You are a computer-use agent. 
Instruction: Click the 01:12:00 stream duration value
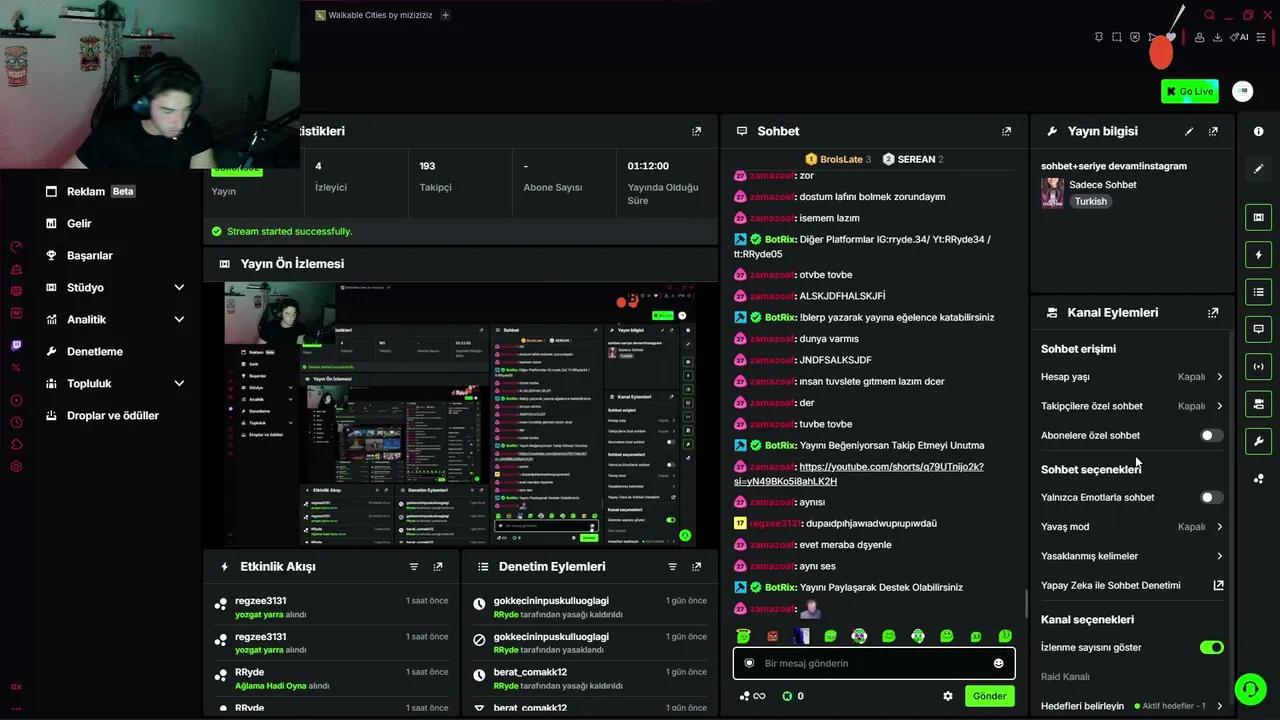pyautogui.click(x=648, y=166)
